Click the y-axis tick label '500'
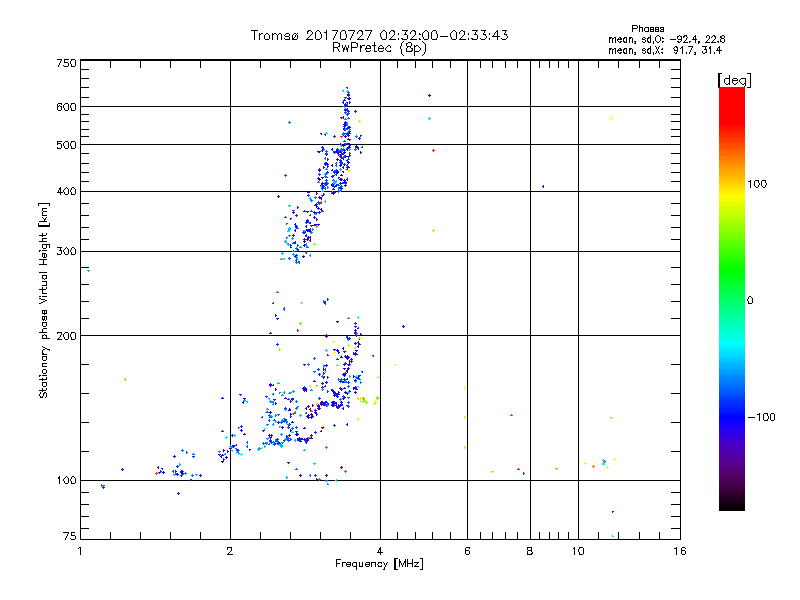The height and width of the screenshot is (600, 800). pos(66,145)
